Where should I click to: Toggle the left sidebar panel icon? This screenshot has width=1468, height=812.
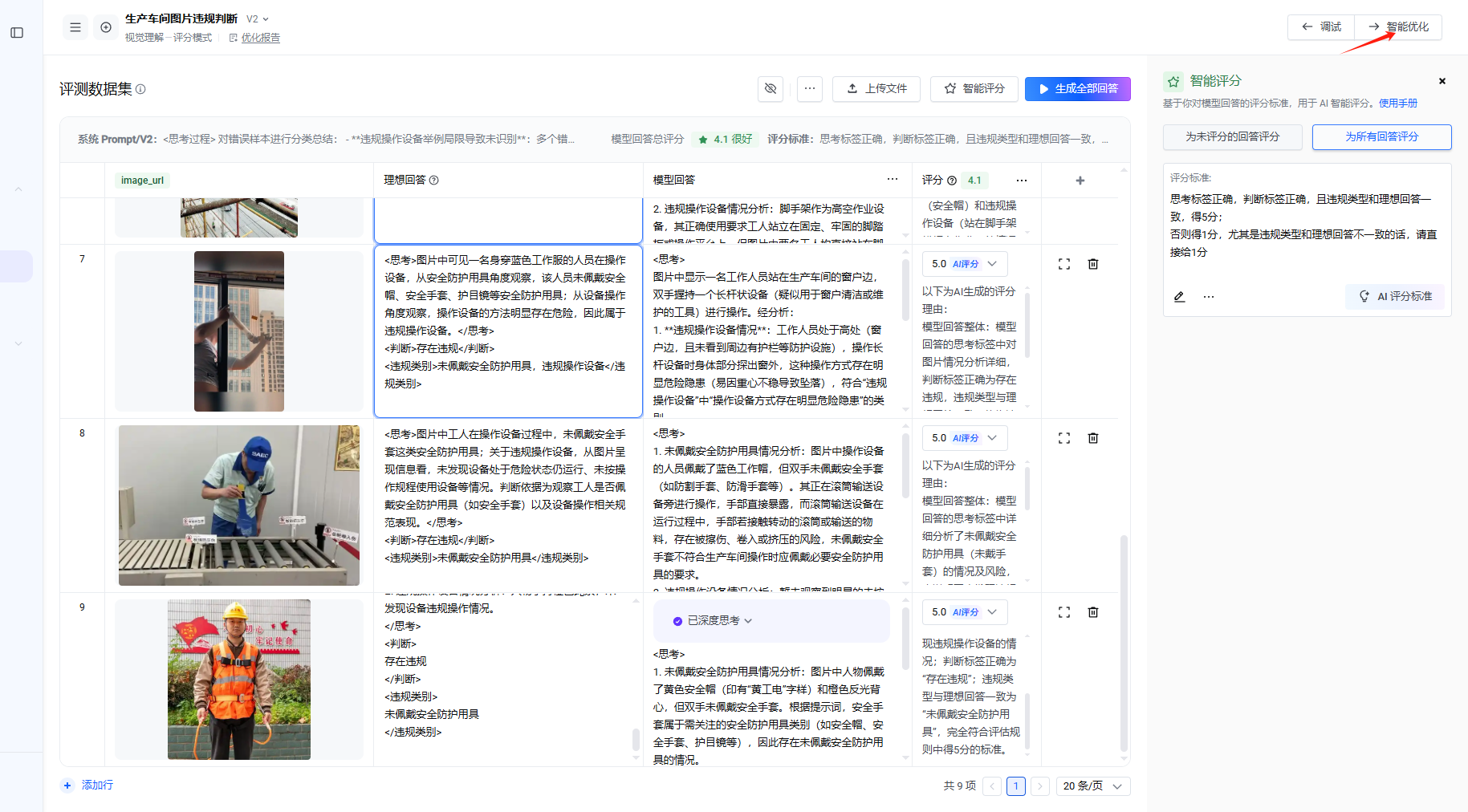pos(17,33)
